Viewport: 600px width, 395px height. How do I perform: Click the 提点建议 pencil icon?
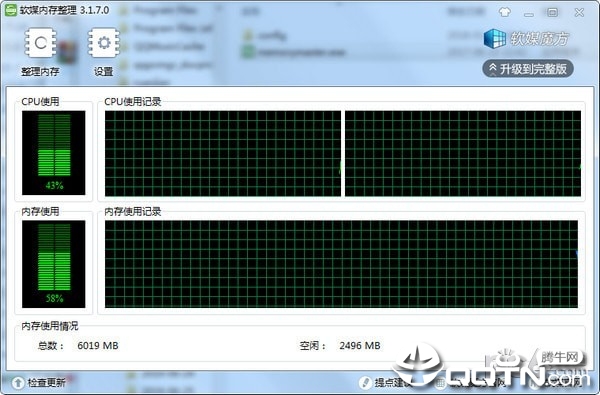click(x=366, y=382)
